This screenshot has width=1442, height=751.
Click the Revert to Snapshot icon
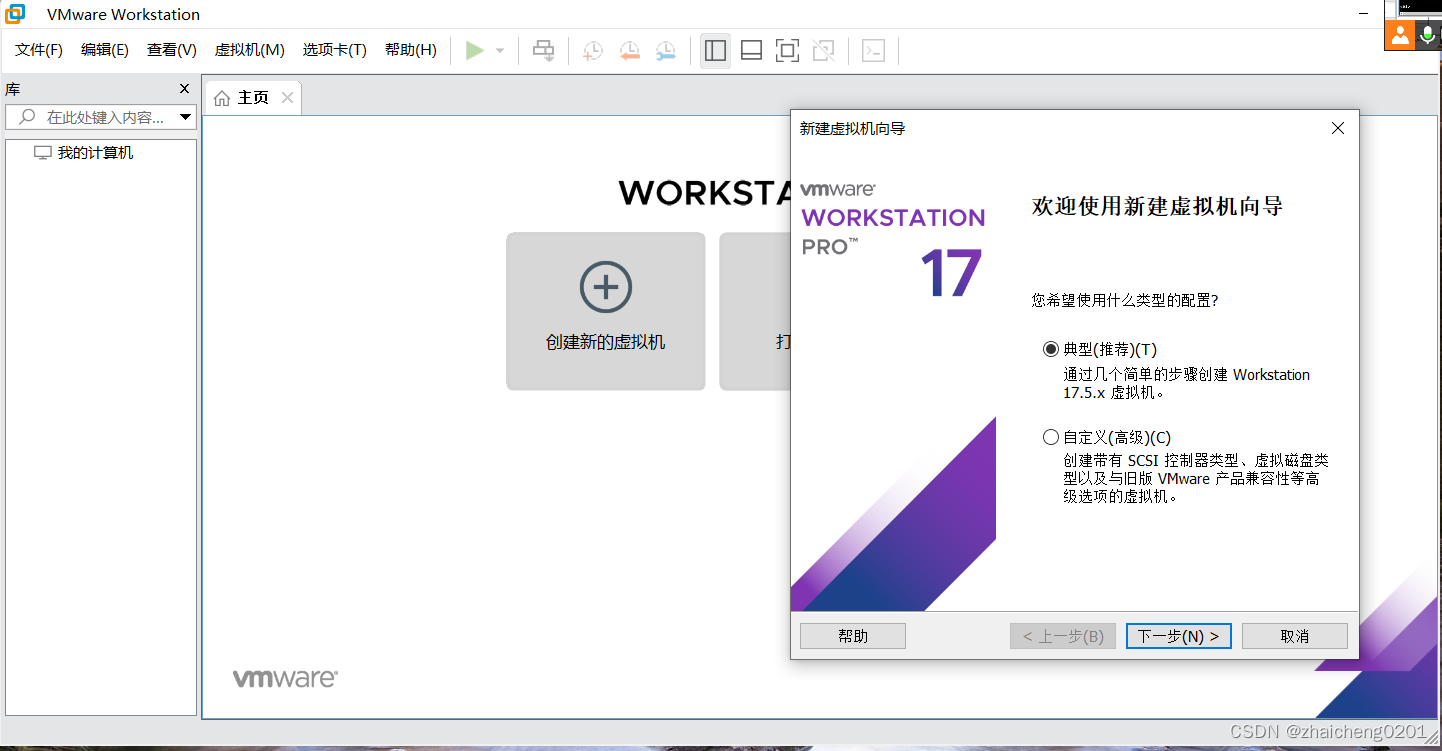[x=629, y=50]
